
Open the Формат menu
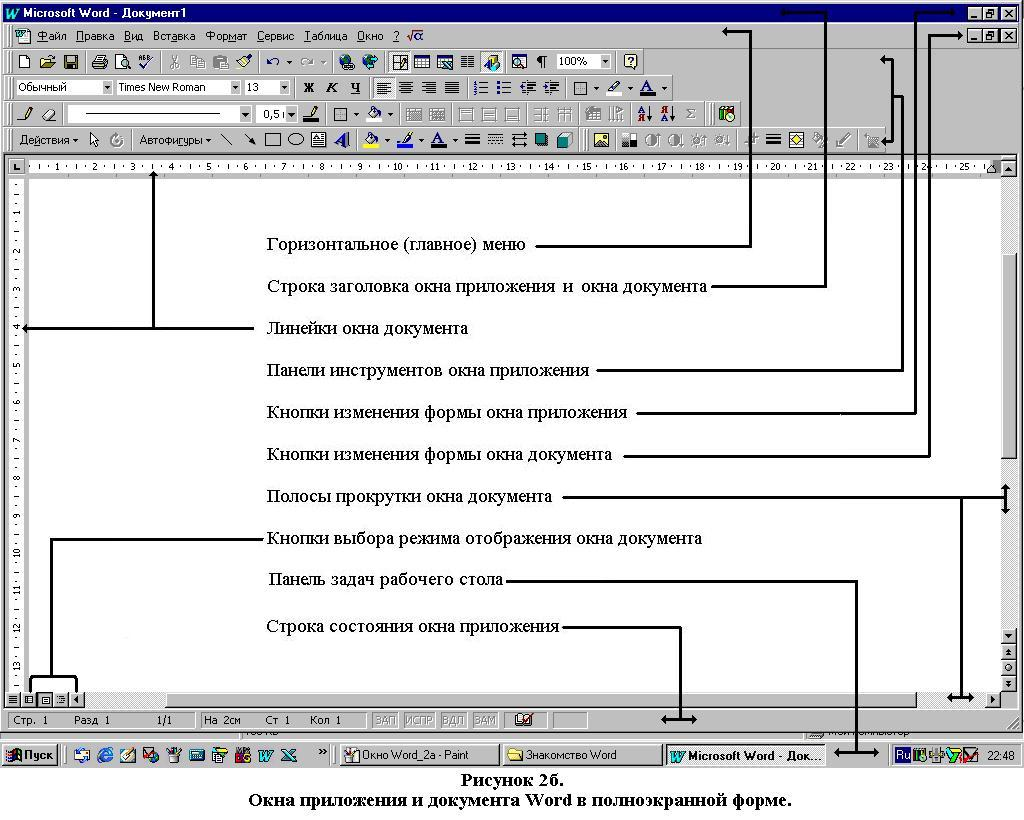coord(226,37)
